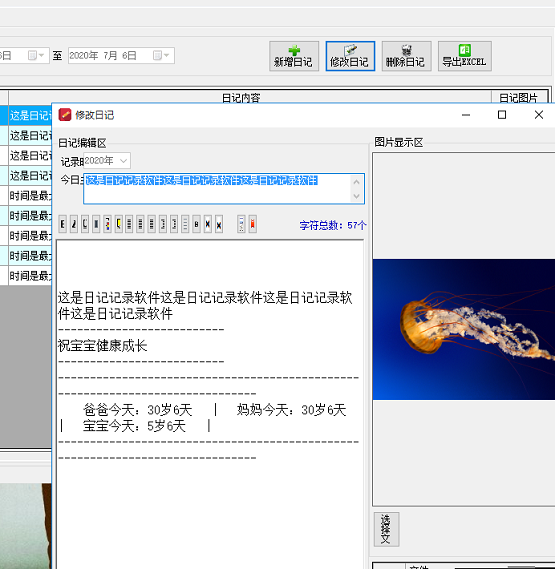Viewport: 555px width, 569px height.
Task: Open the font color tool
Action: 107,224
